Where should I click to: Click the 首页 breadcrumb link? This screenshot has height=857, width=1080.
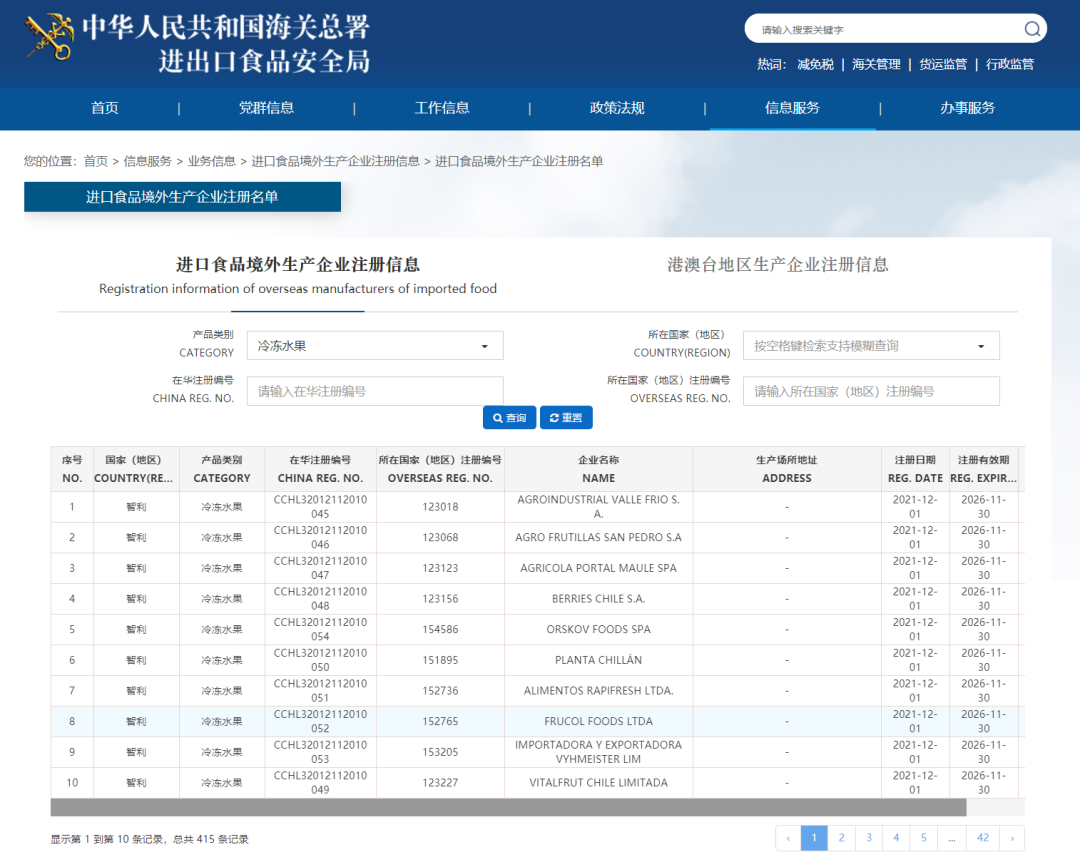click(95, 160)
